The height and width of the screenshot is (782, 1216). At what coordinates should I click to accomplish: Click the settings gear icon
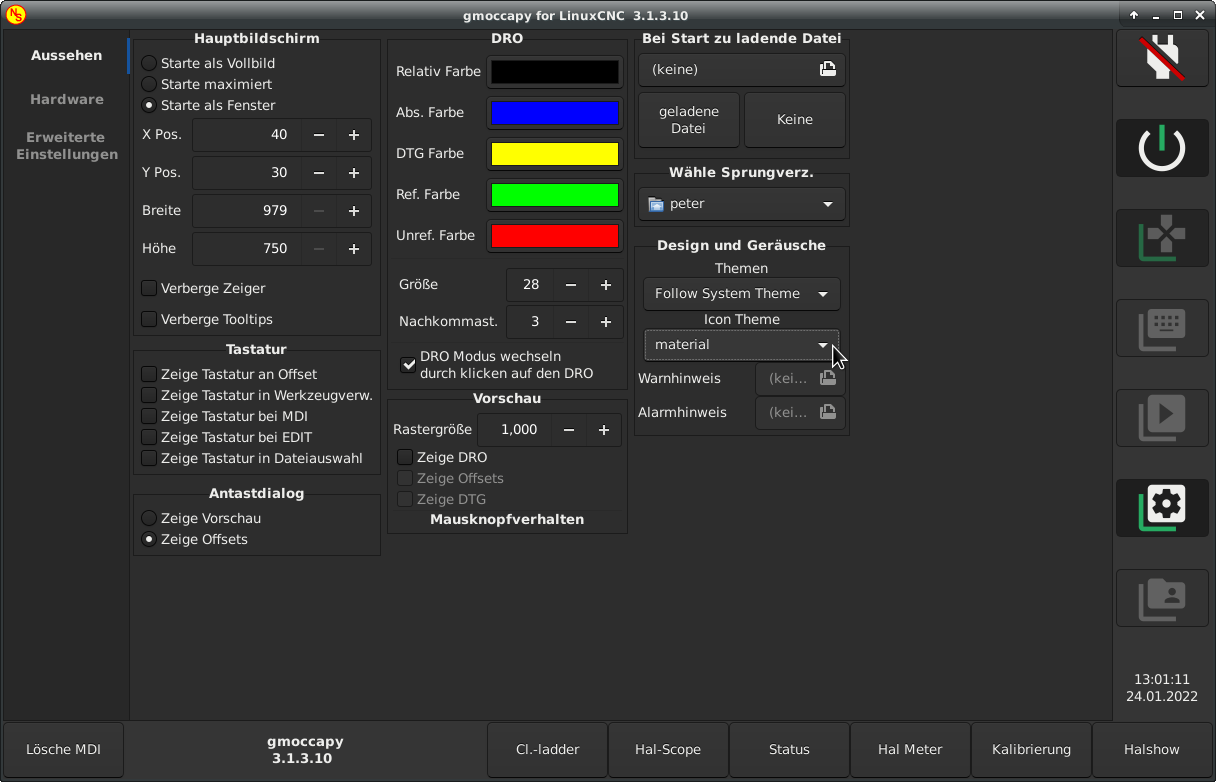(x=1162, y=507)
